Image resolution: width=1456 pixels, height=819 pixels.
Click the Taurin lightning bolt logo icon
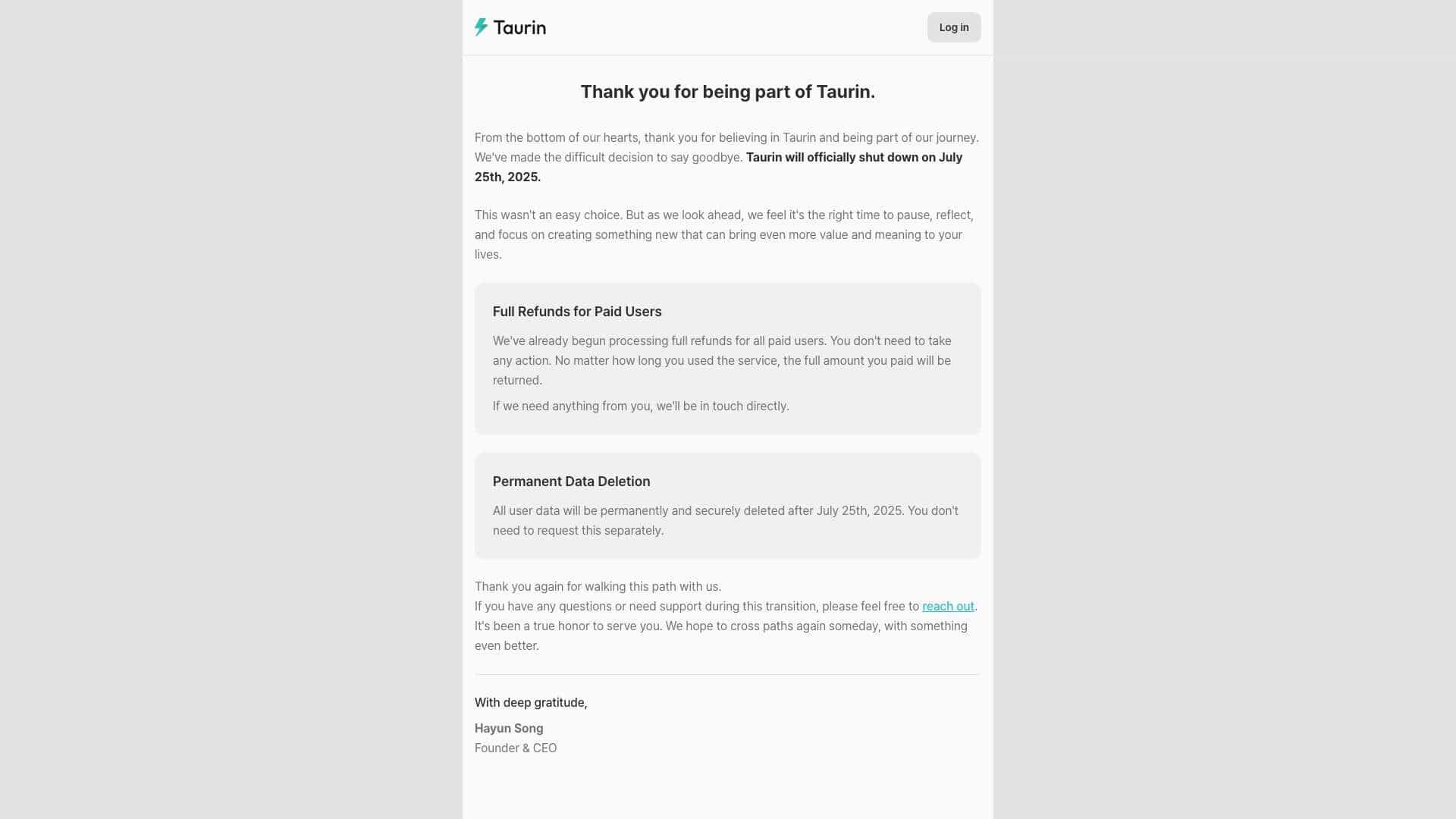tap(481, 27)
